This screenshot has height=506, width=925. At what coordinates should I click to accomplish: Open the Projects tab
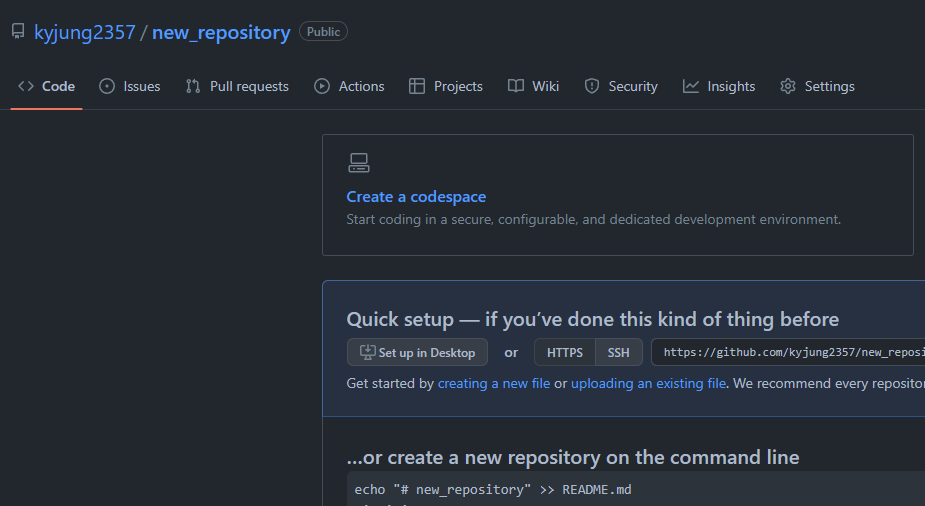tap(446, 86)
